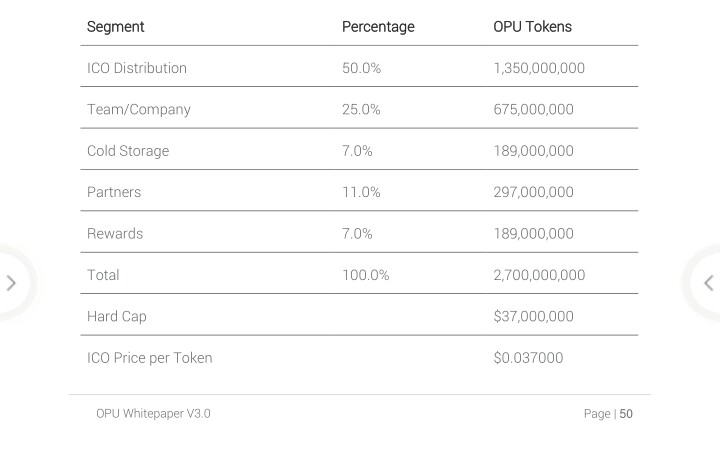Image resolution: width=720 pixels, height=464 pixels.
Task: Click the Total row label
Action: [x=103, y=275]
